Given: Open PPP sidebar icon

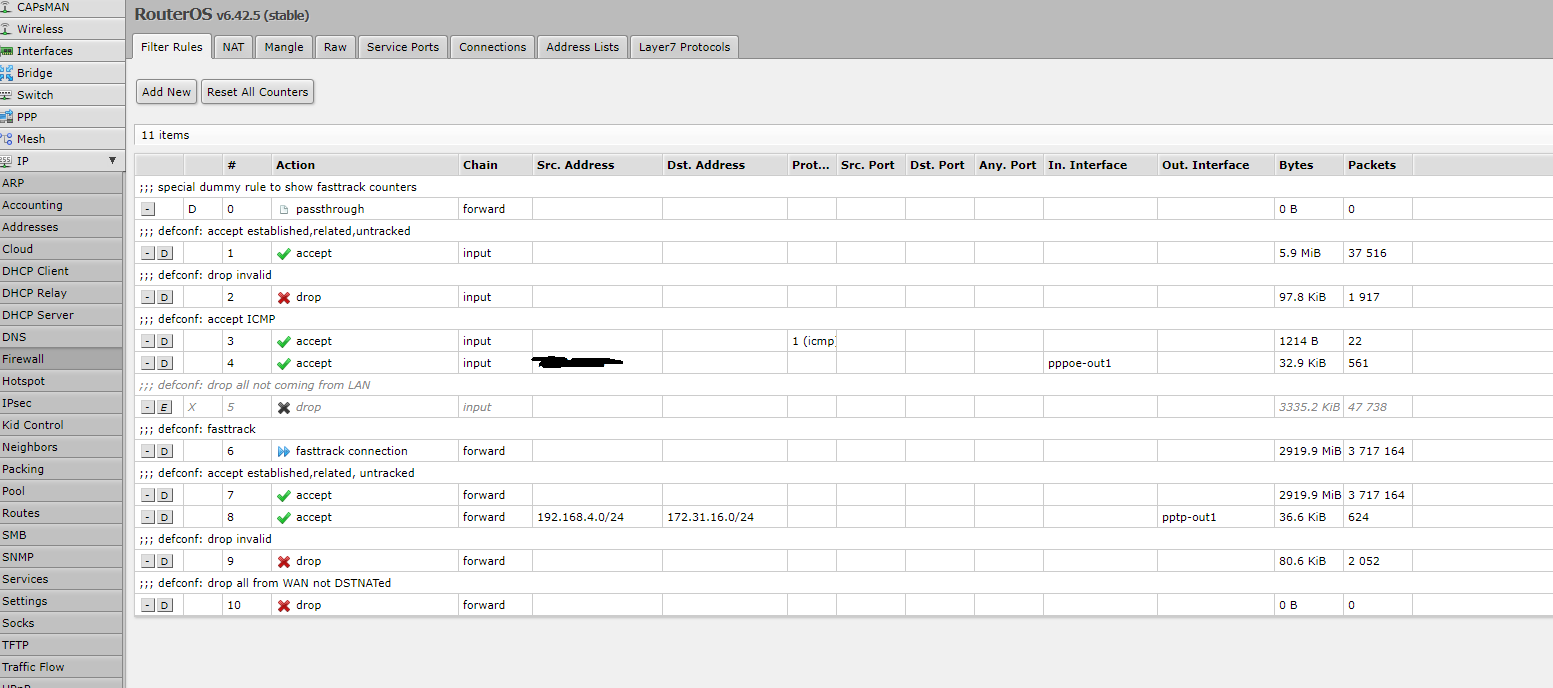Looking at the screenshot, I should (7, 117).
